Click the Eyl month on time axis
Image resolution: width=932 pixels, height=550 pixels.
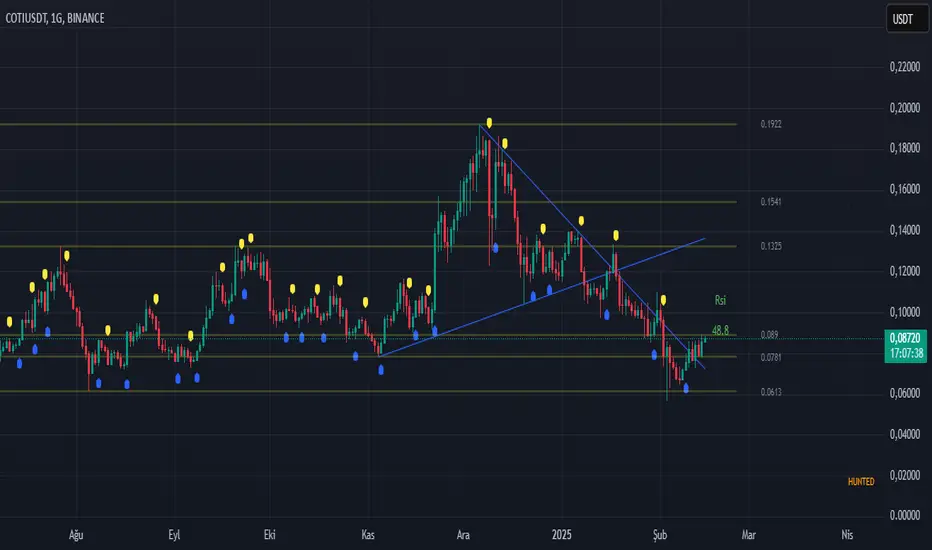click(x=174, y=535)
